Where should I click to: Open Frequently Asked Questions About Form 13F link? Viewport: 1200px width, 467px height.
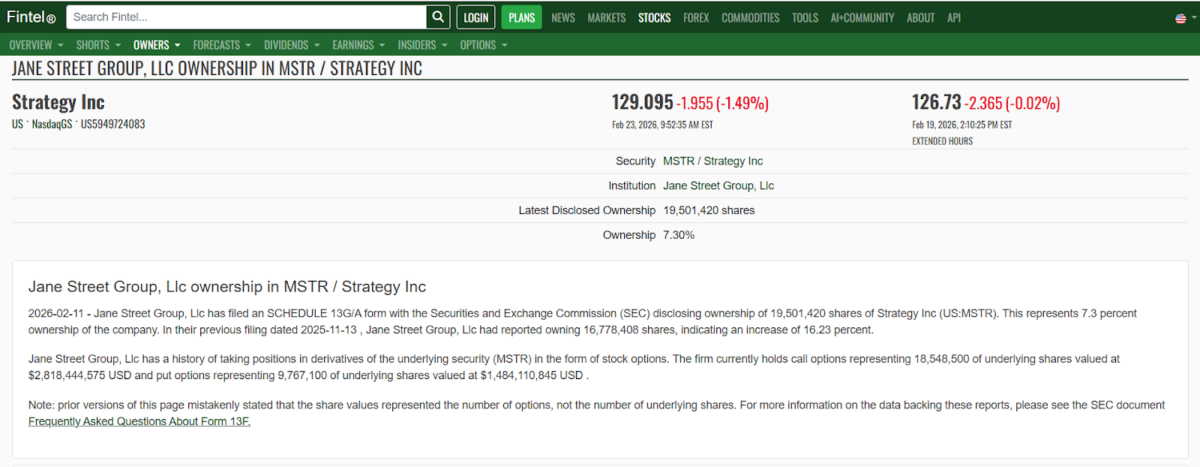pyautogui.click(x=139, y=422)
